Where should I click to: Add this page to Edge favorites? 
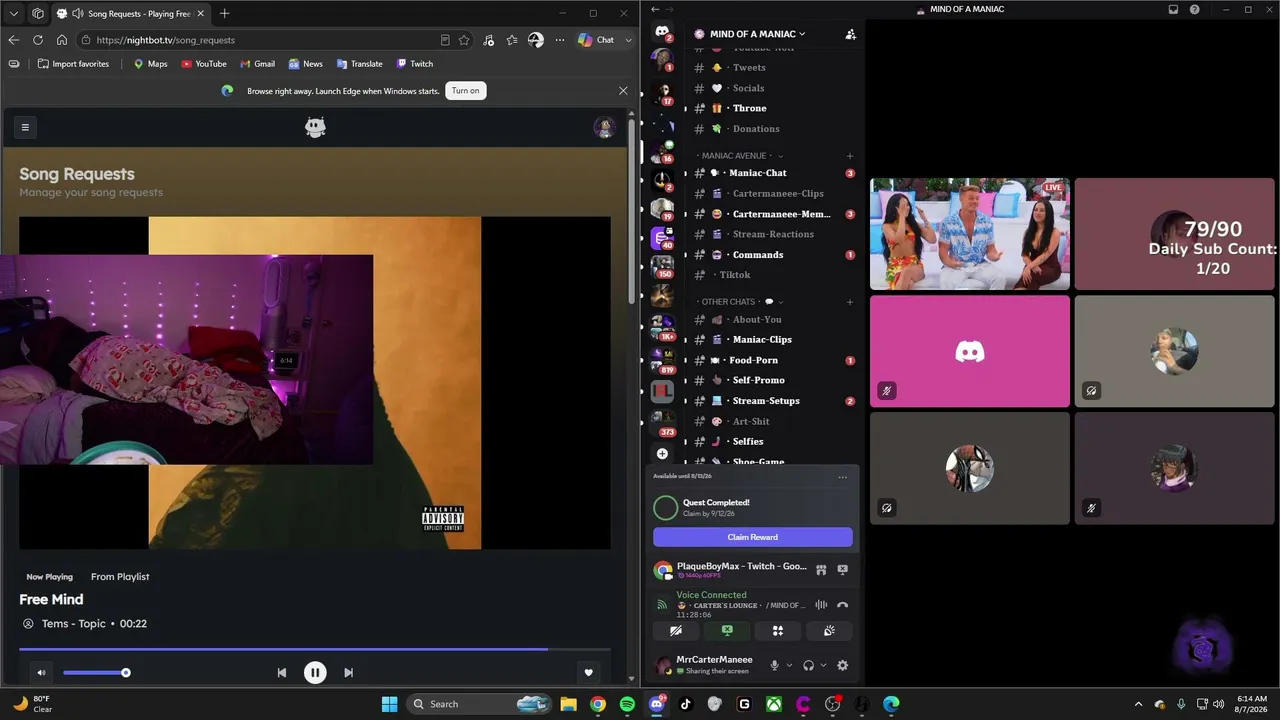click(464, 40)
